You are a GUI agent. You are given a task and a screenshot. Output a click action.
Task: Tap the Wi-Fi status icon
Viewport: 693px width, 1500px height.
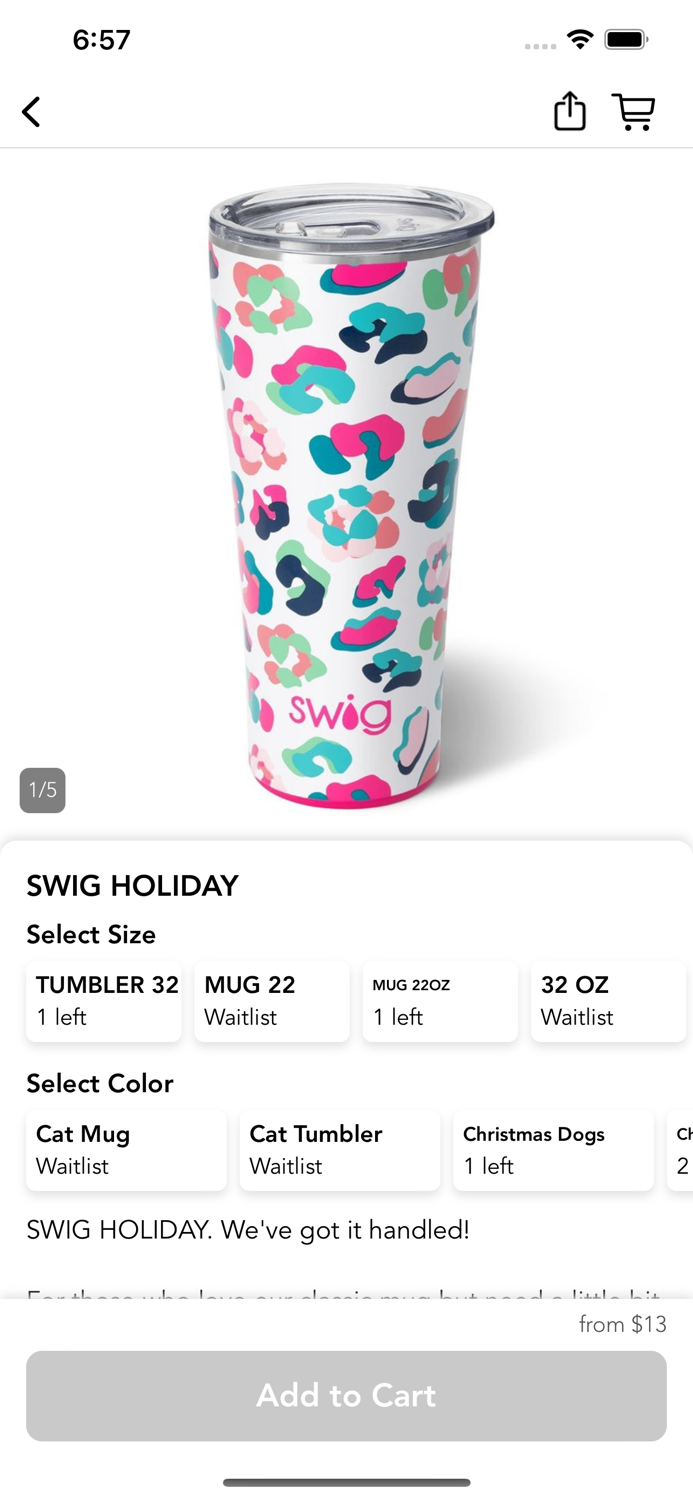(580, 40)
